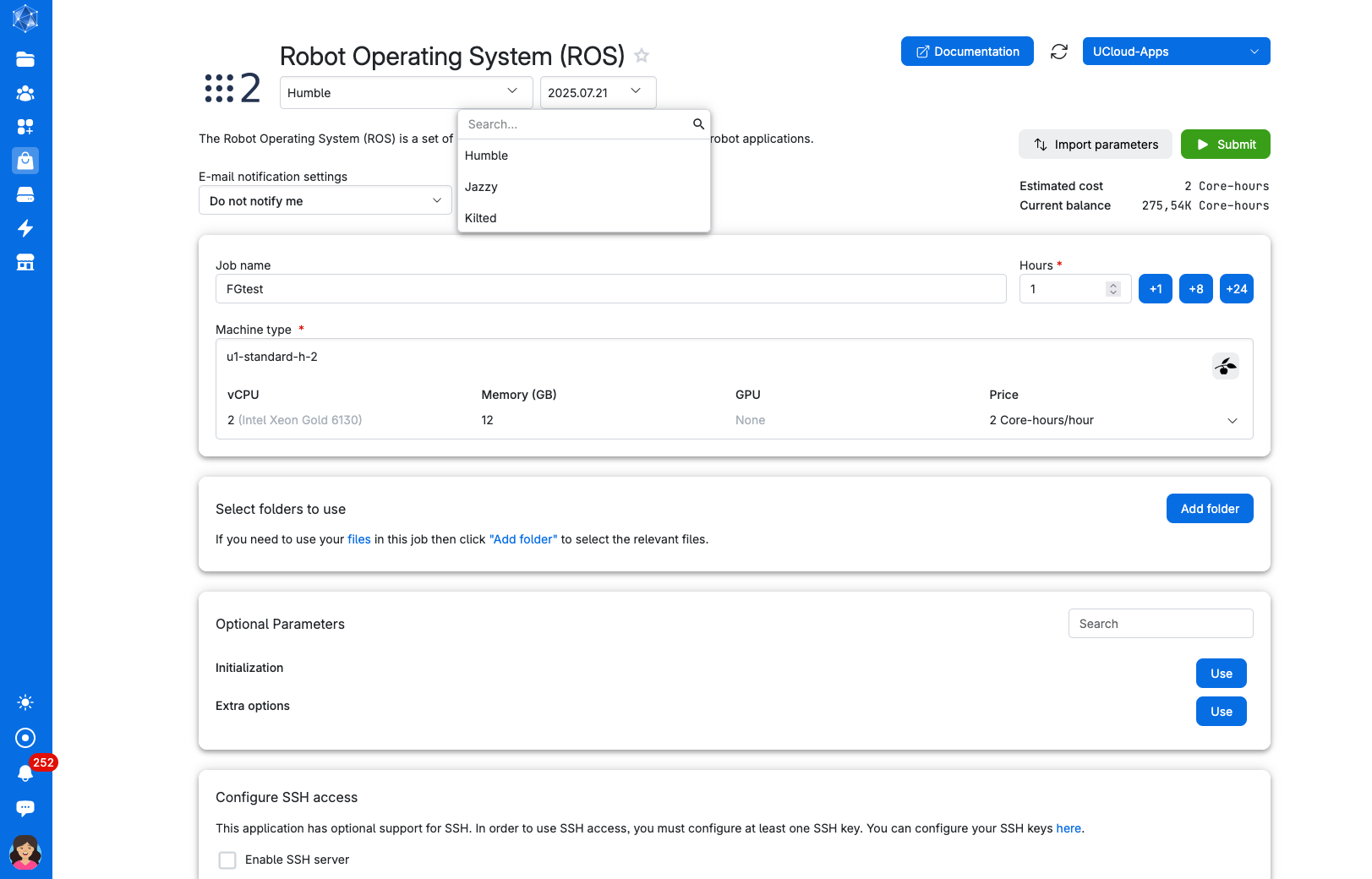Image resolution: width=1372 pixels, height=879 pixels.
Task: Open the Do not notify me dropdown
Action: [x=325, y=200]
